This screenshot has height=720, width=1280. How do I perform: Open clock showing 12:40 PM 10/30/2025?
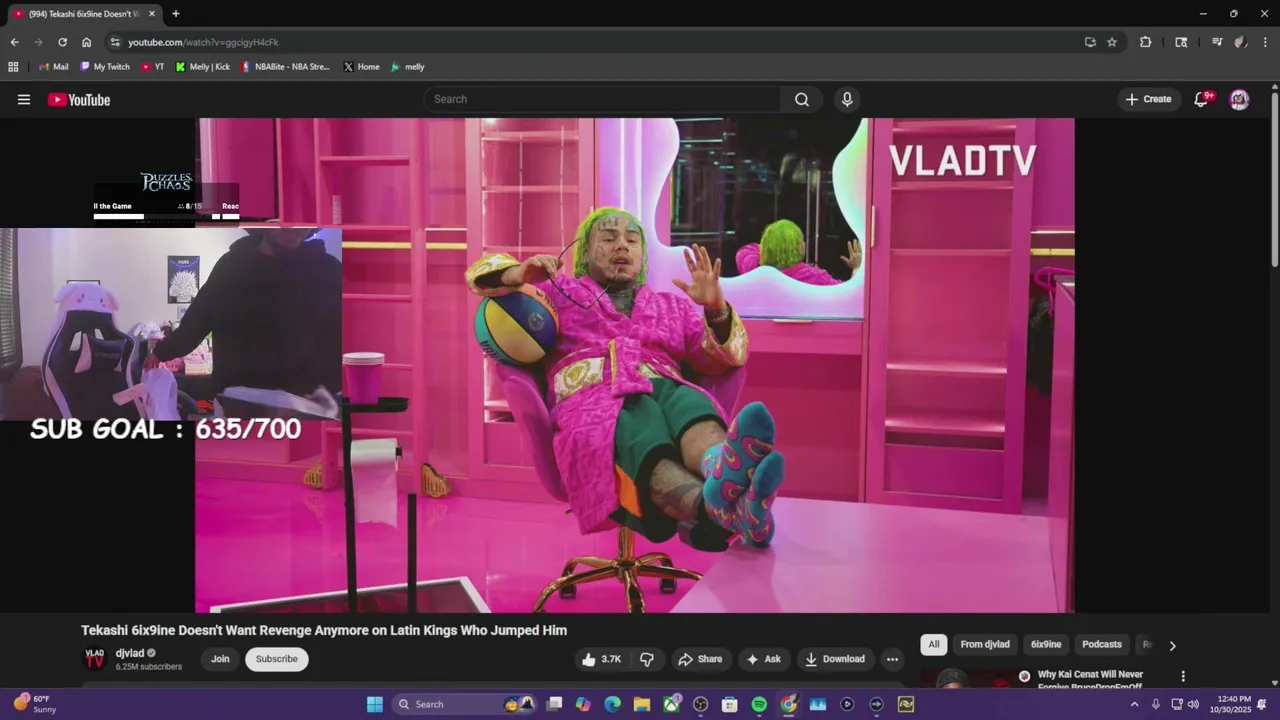[1230, 704]
